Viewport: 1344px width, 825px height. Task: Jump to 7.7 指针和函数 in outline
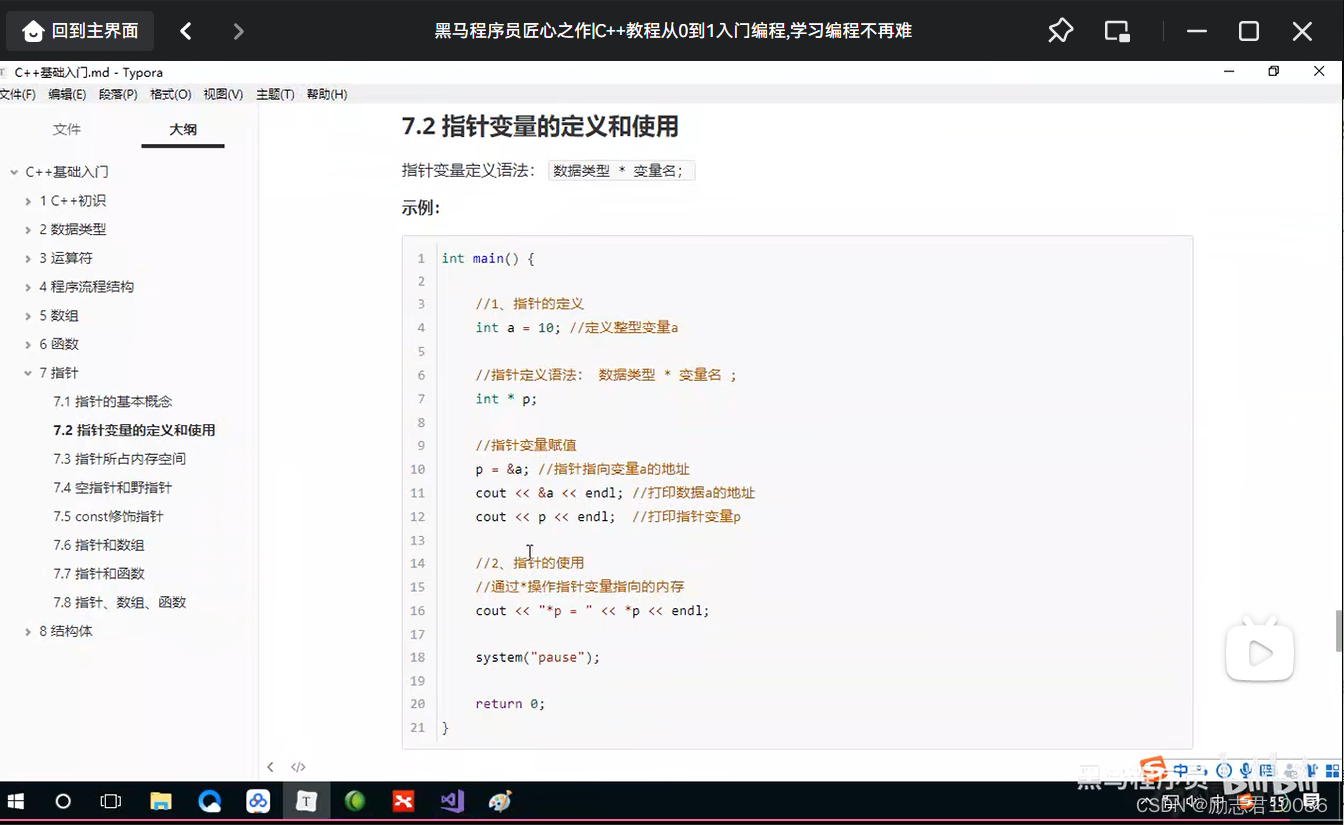[99, 574]
